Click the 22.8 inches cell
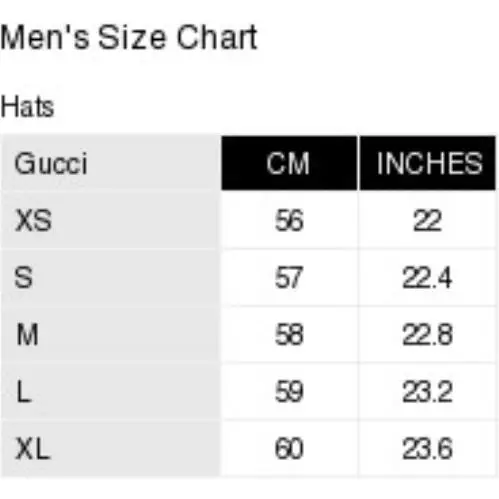The image size is (499, 499). [x=428, y=334]
